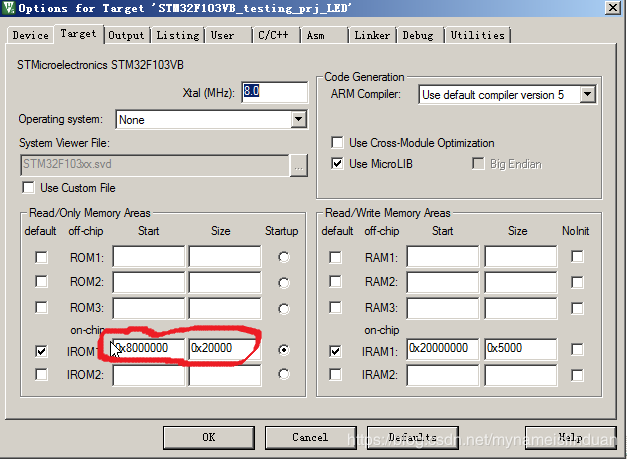Edit IRAM1 Size value 0x5000

click(521, 349)
